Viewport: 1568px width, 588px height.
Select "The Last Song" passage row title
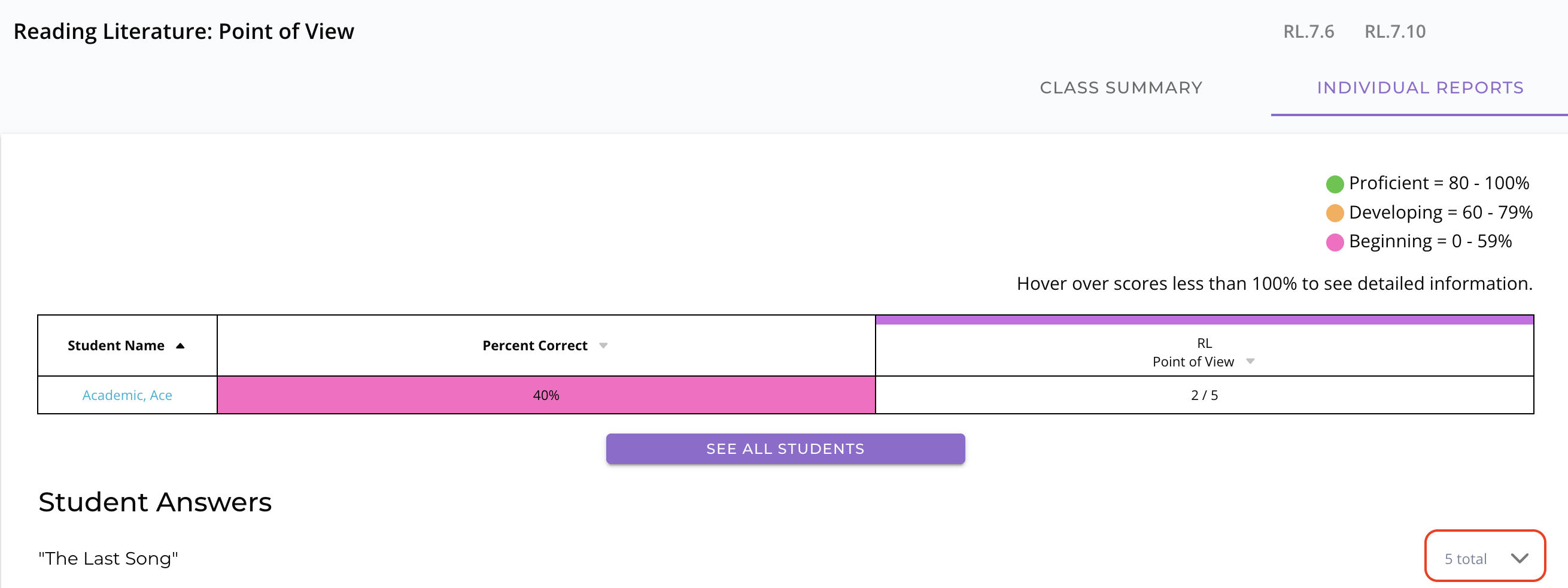click(x=108, y=558)
